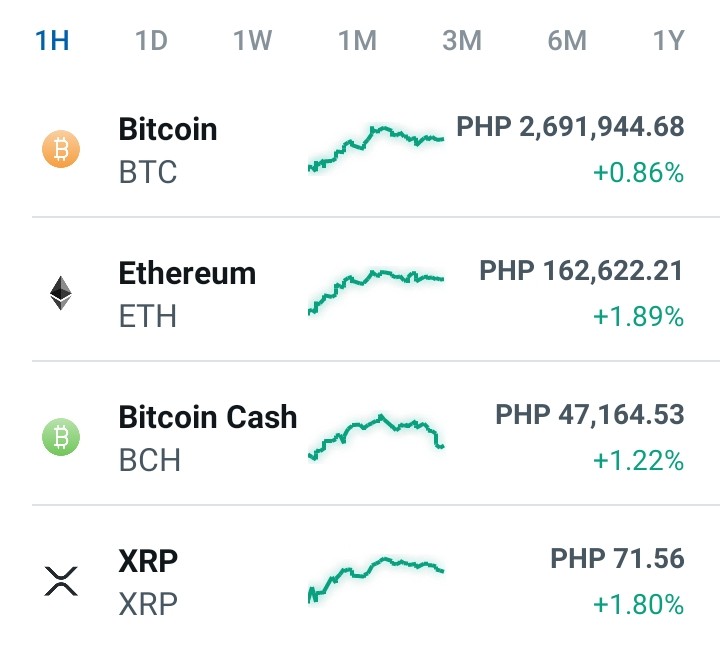
Task: Tap the XRP logo icon
Action: [61, 581]
